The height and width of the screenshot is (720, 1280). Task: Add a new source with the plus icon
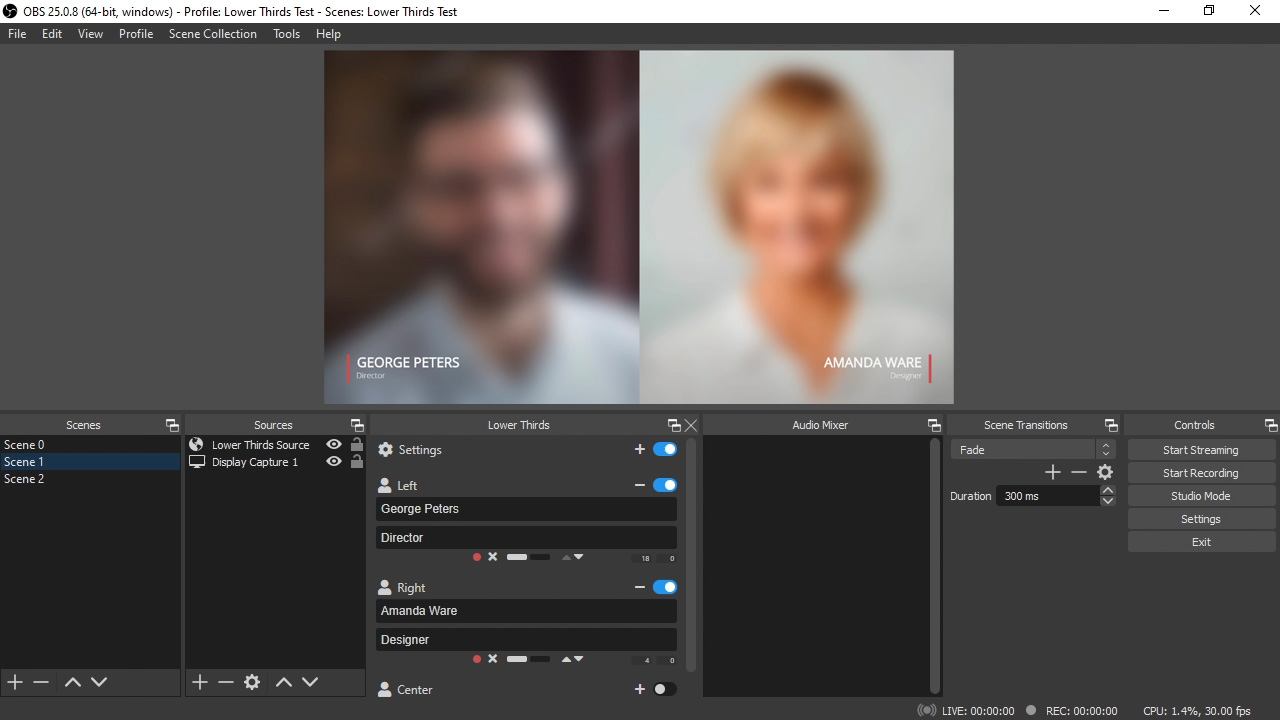pyautogui.click(x=200, y=682)
